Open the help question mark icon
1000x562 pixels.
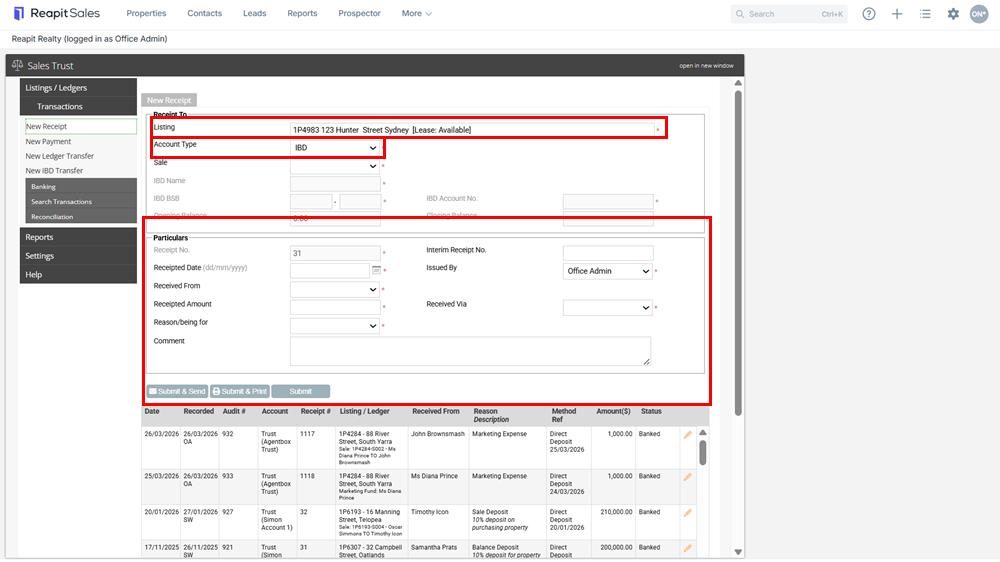click(869, 13)
